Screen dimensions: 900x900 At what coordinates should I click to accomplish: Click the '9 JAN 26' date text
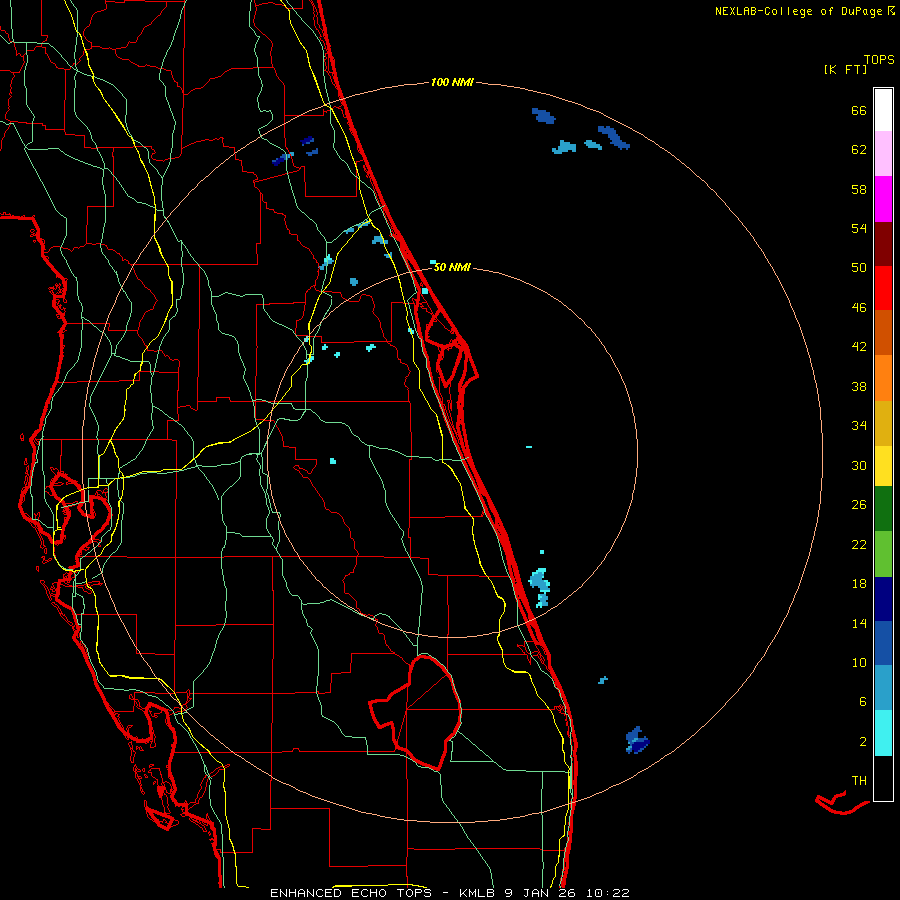click(x=540, y=893)
